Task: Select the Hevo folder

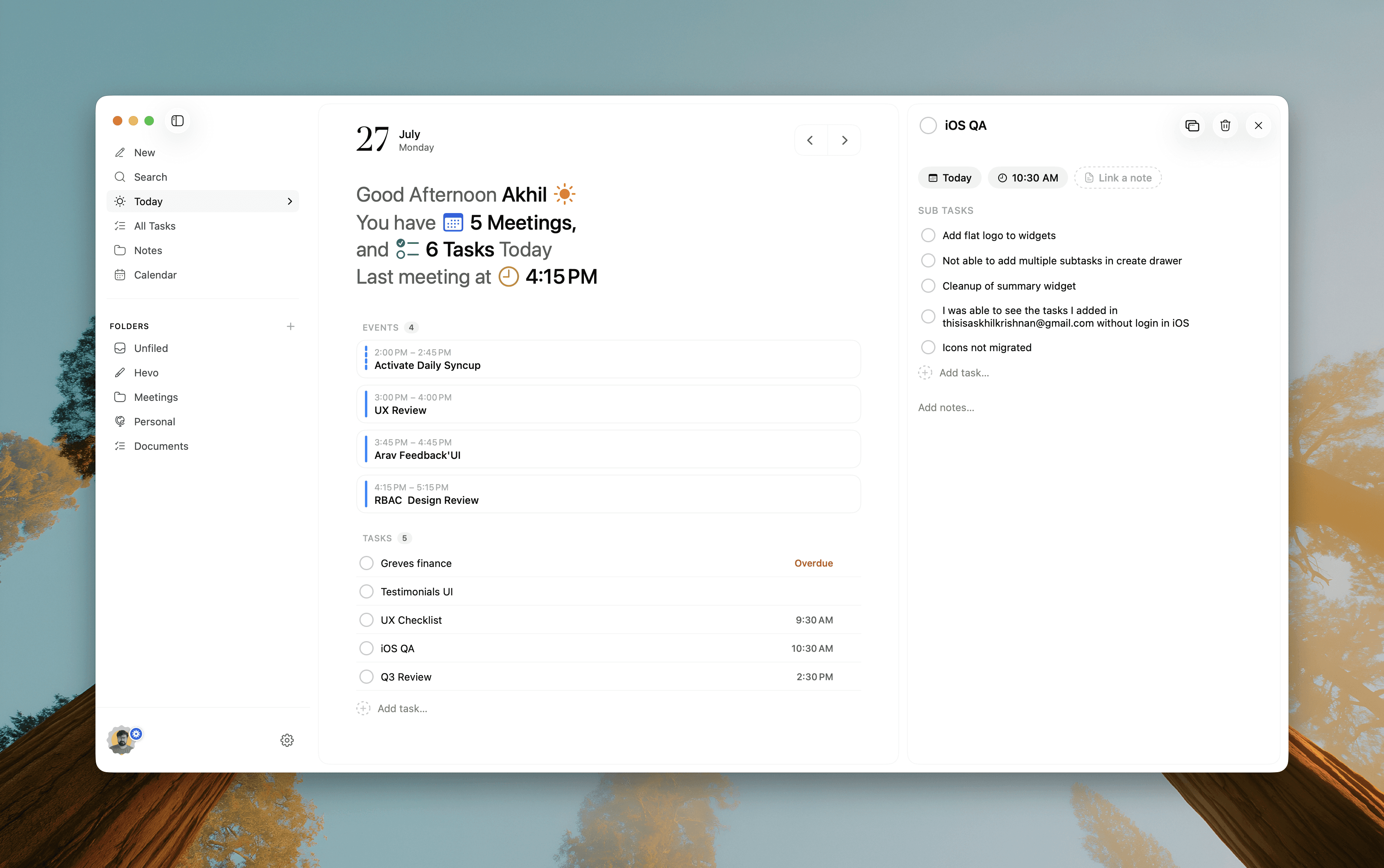Action: click(x=203, y=372)
